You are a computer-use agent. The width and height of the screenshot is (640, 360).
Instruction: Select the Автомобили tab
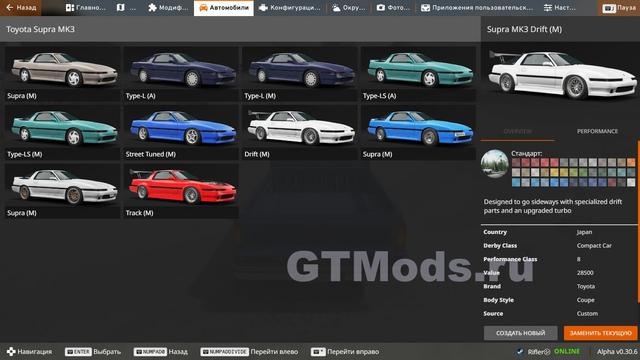(224, 8)
